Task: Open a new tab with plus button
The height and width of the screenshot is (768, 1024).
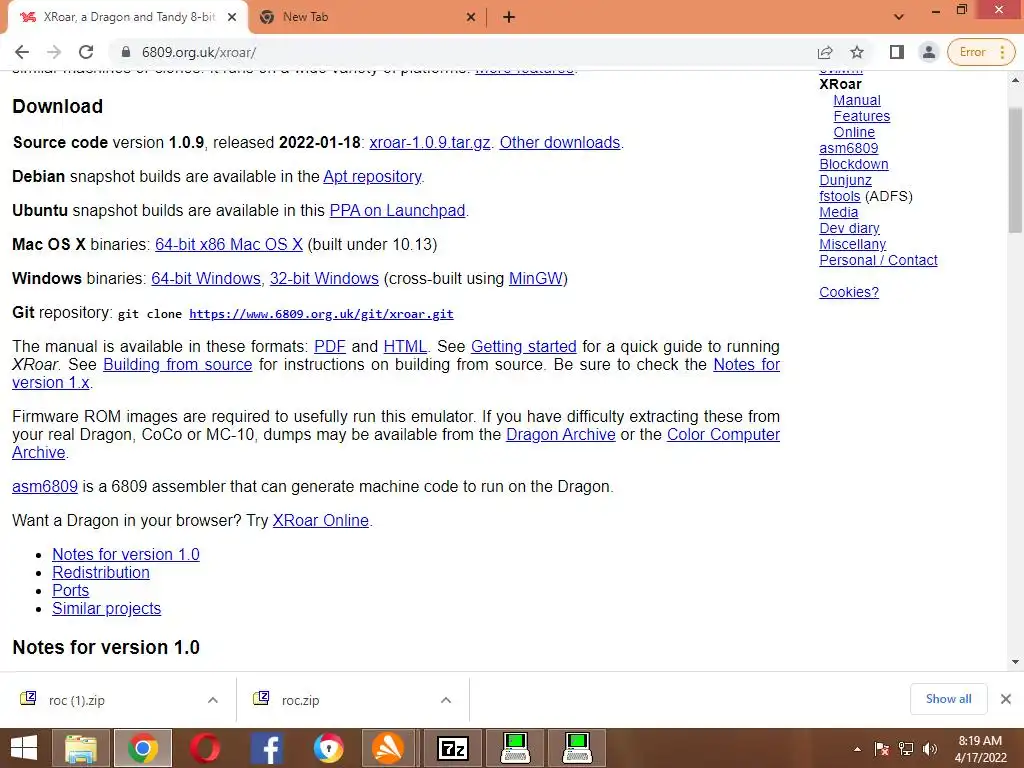Action: pyautogui.click(x=509, y=17)
